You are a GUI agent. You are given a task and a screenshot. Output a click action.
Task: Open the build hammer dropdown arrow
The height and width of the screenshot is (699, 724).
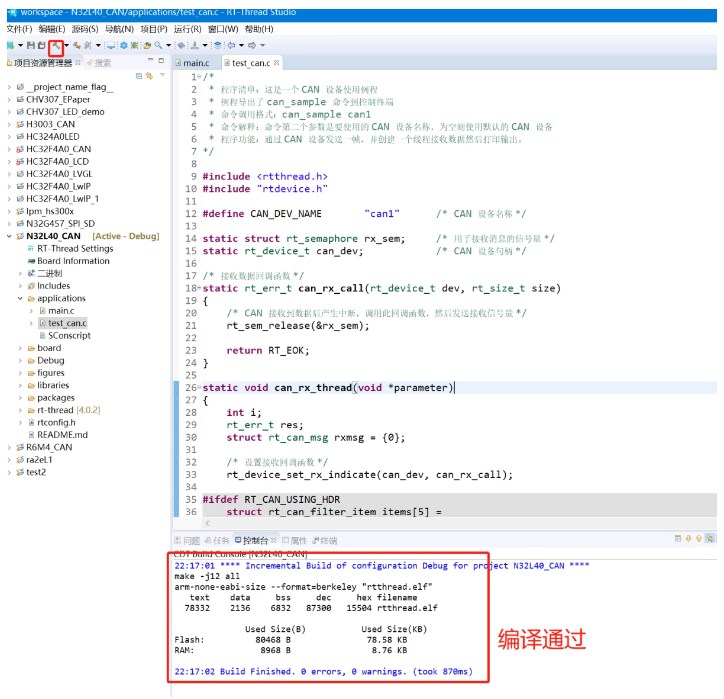tap(66, 45)
